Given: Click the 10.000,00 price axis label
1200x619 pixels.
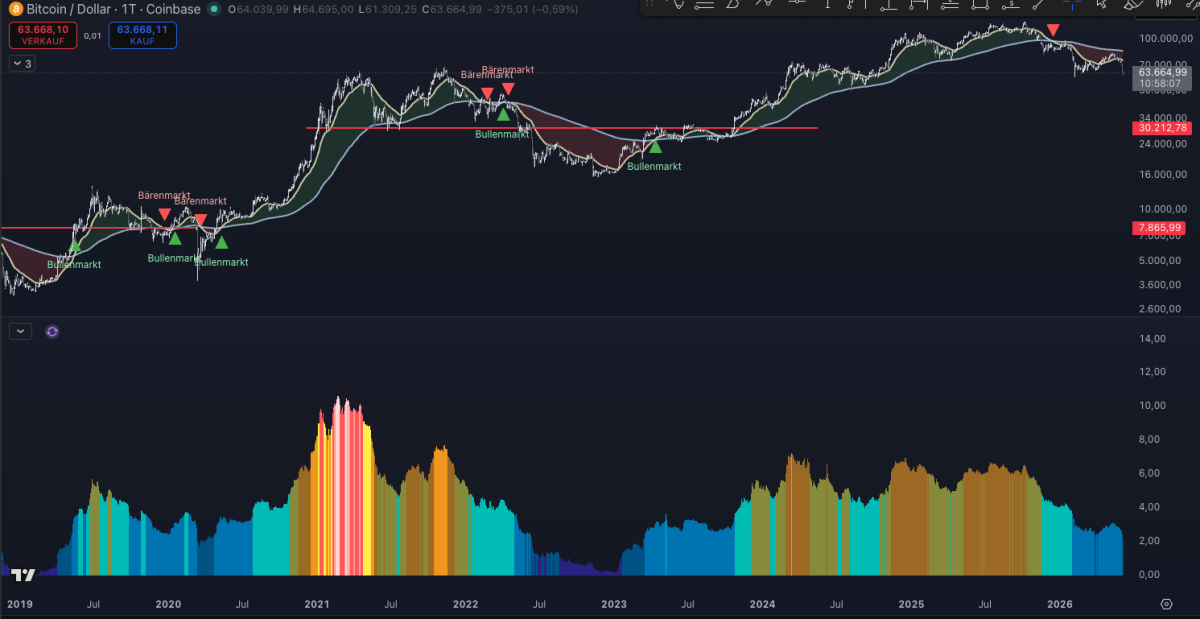Looking at the screenshot, I should click(x=1164, y=209).
